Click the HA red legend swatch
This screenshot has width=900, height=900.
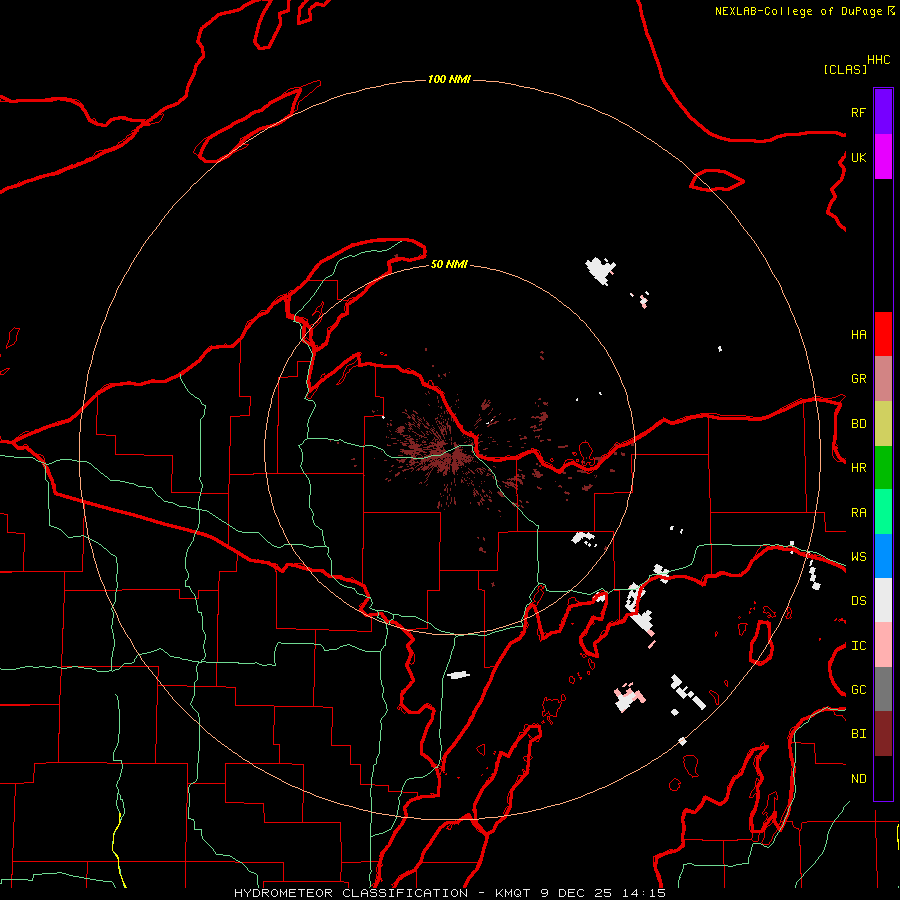[883, 334]
